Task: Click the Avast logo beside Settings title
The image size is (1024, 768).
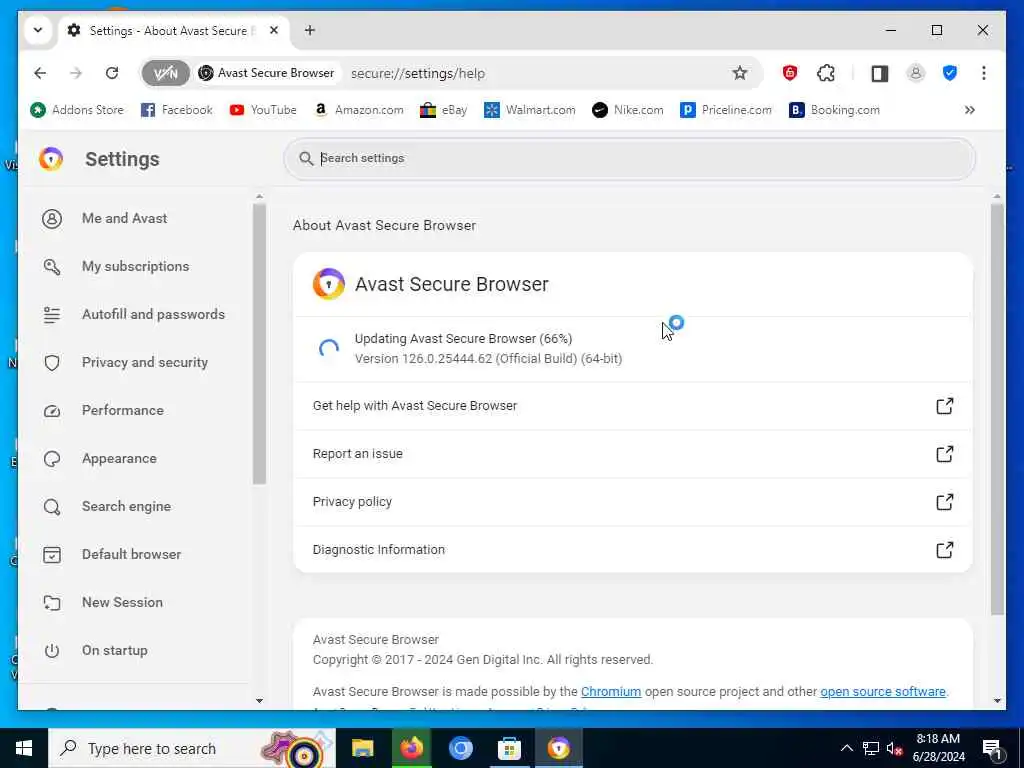Action: tap(51, 159)
